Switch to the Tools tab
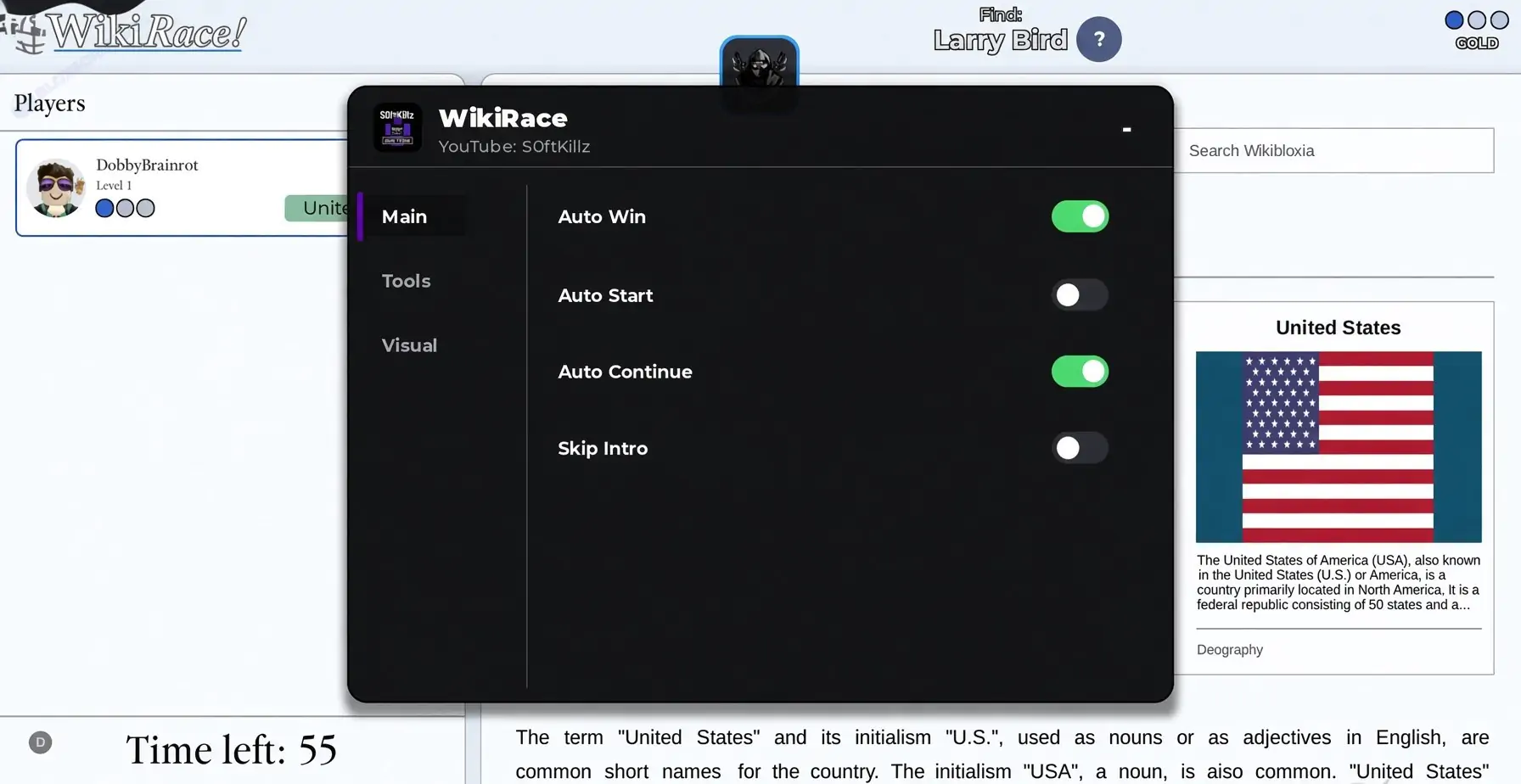 coord(407,281)
